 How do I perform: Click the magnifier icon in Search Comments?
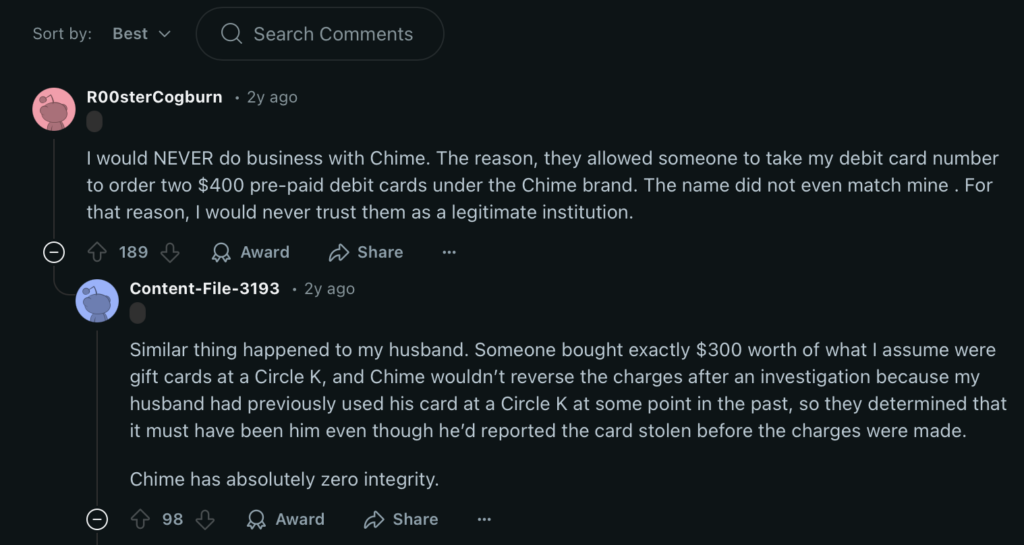click(231, 34)
